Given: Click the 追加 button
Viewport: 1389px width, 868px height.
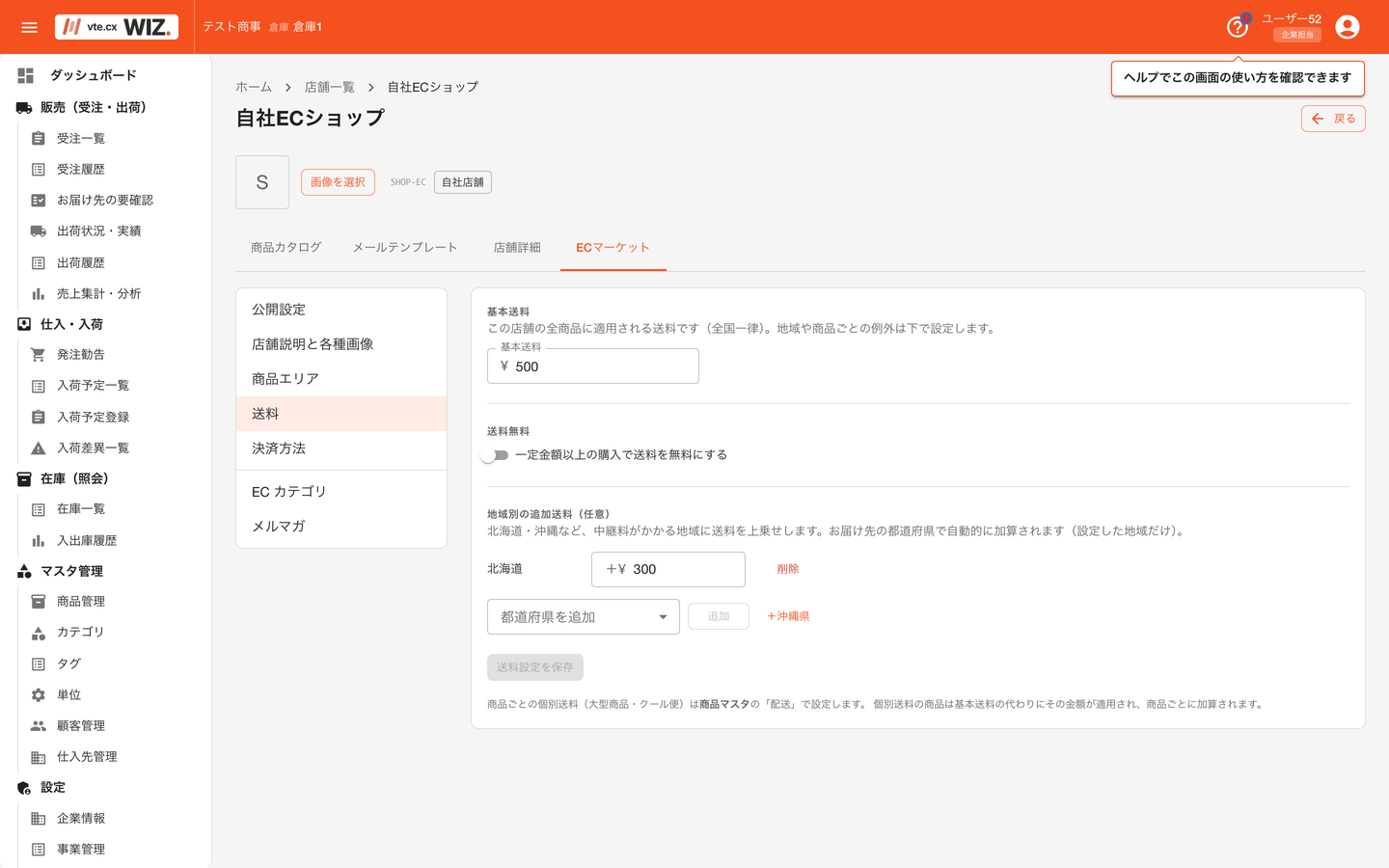Looking at the screenshot, I should pyautogui.click(x=719, y=616).
